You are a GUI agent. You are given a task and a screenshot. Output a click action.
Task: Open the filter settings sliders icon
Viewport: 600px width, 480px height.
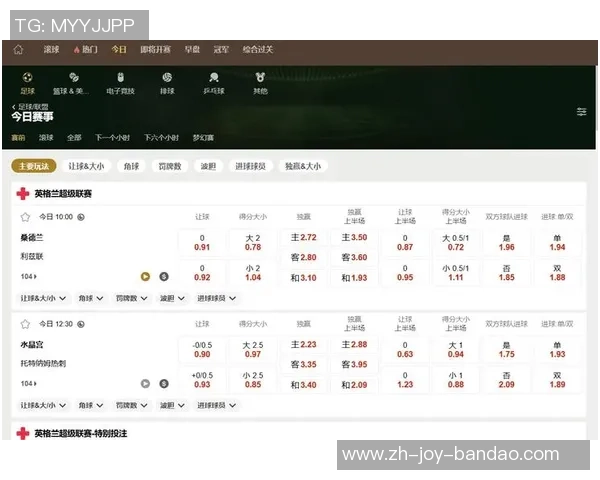(x=582, y=112)
